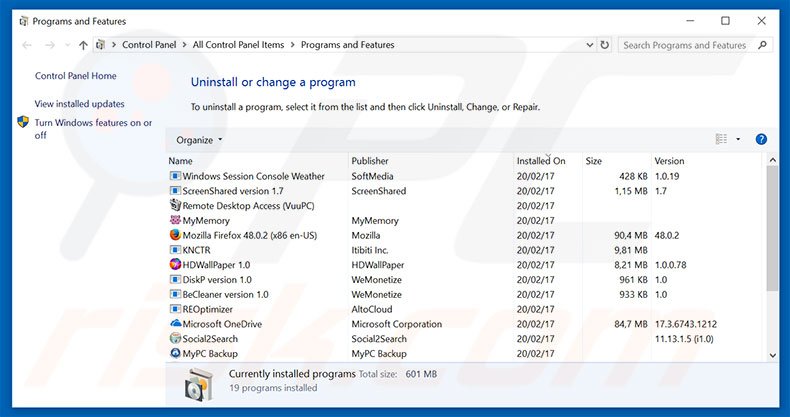Click the address bar Control Panel icon
This screenshot has width=790, height=417.
100,45
